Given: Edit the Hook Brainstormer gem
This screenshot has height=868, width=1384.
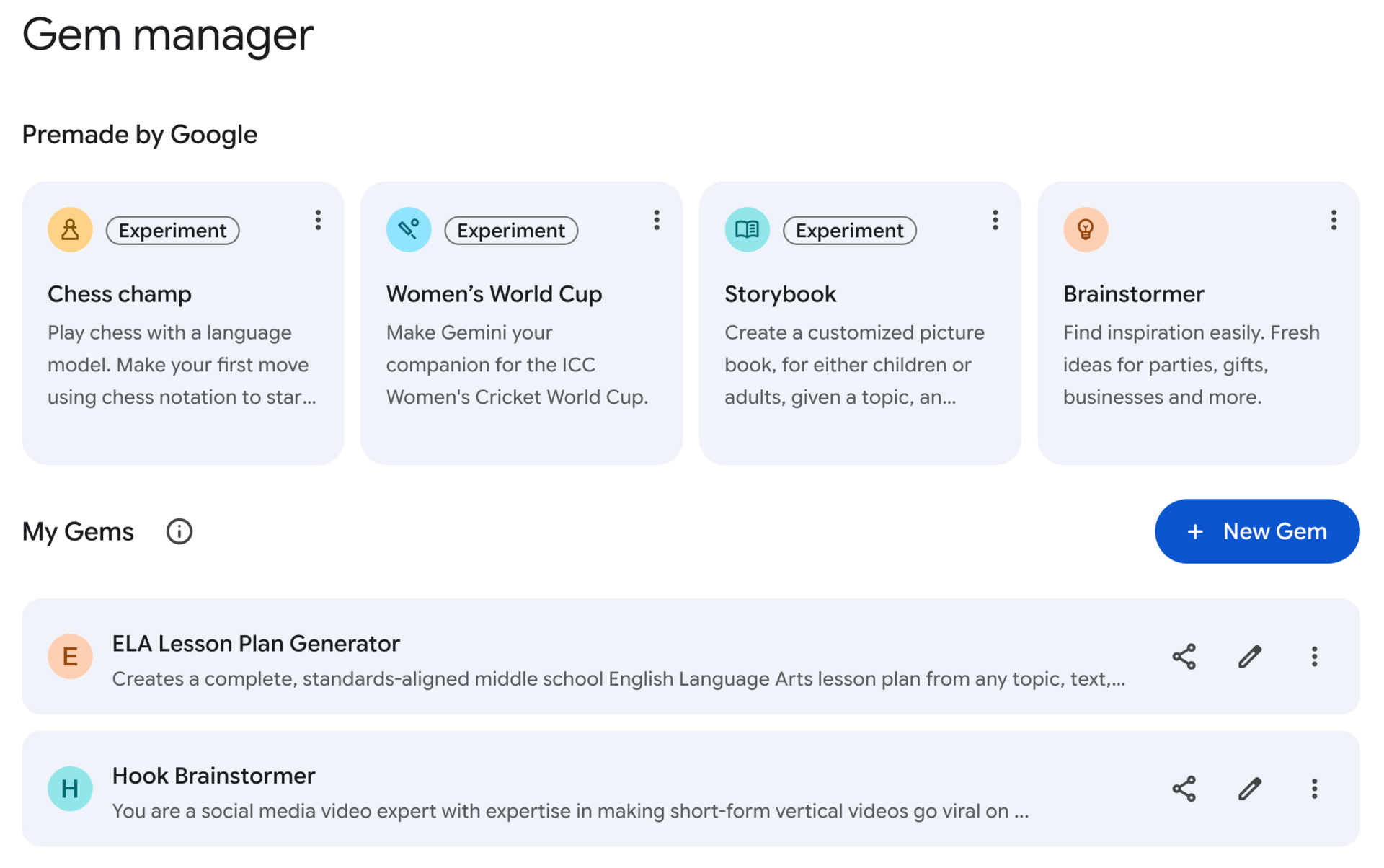Looking at the screenshot, I should click(x=1249, y=789).
